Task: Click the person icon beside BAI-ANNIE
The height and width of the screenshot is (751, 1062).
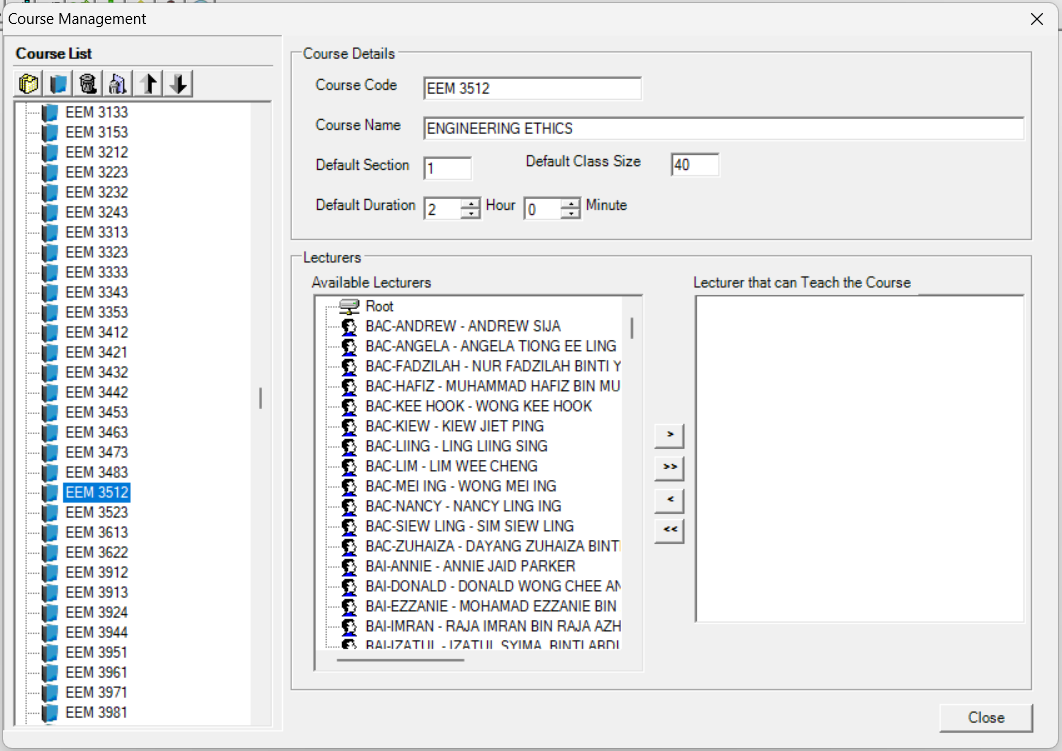Action: [x=349, y=566]
